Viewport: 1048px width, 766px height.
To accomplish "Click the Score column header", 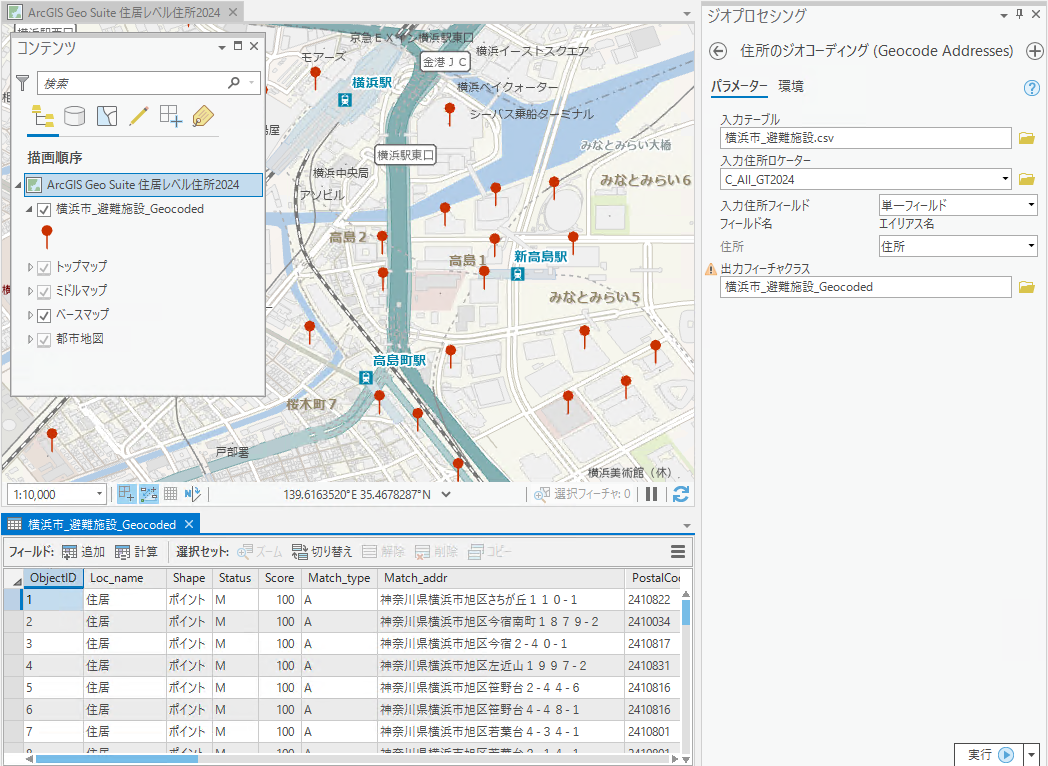I will tap(279, 578).
